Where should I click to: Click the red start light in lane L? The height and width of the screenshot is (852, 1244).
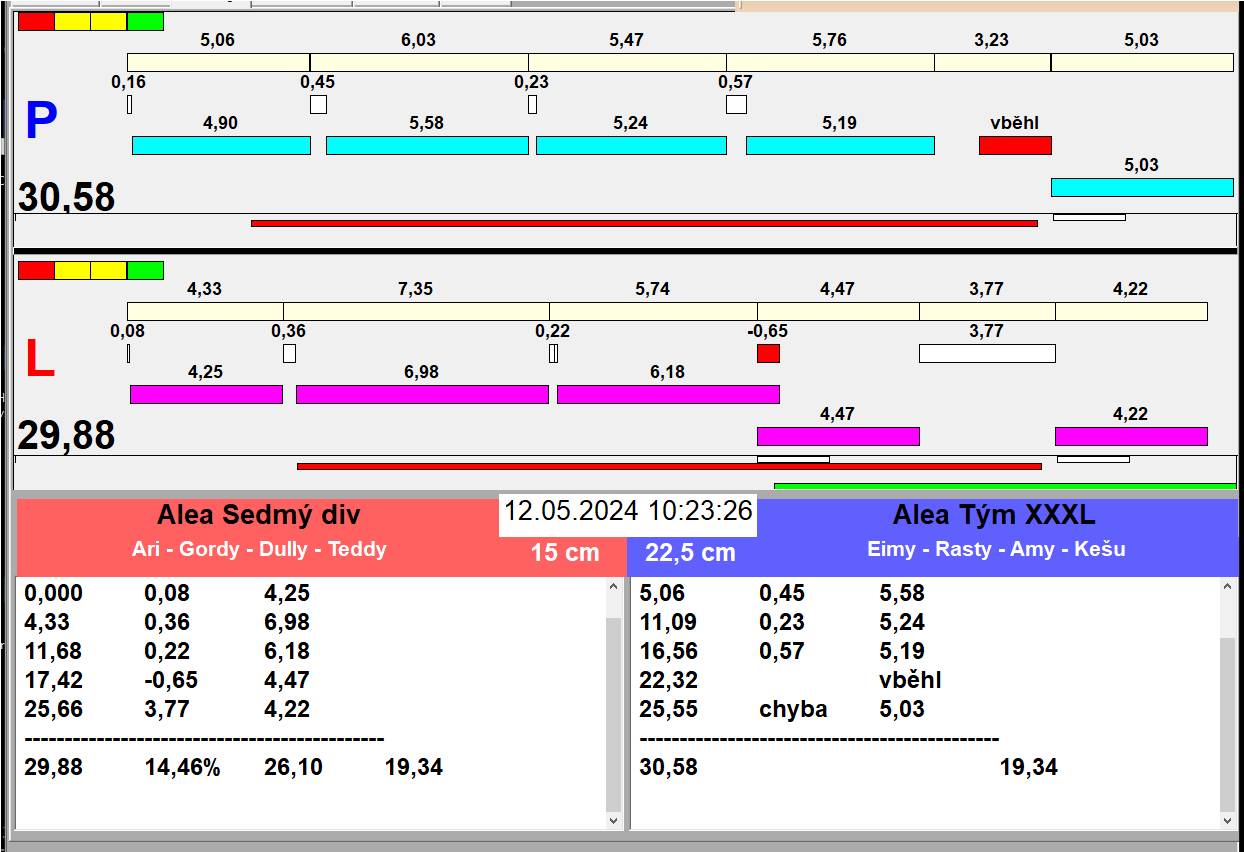click(x=36, y=270)
